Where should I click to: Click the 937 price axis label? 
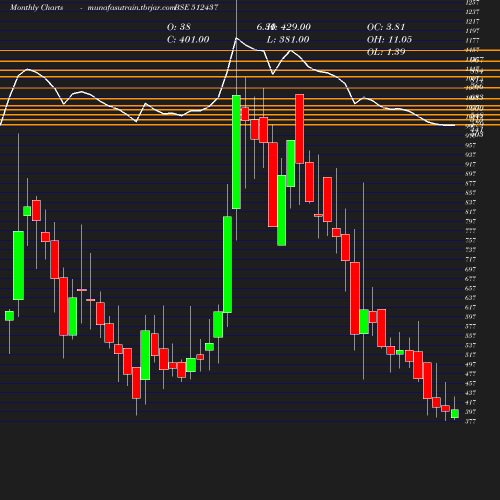click(470, 155)
